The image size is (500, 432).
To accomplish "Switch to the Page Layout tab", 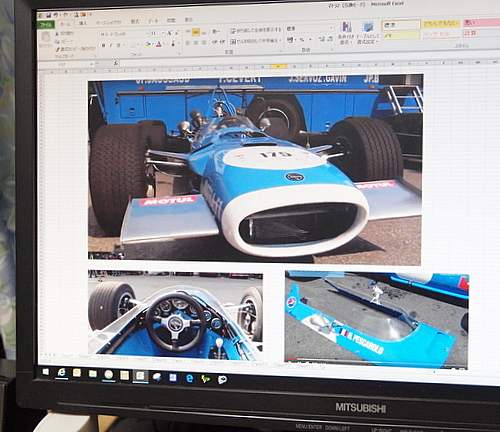I will pos(109,22).
